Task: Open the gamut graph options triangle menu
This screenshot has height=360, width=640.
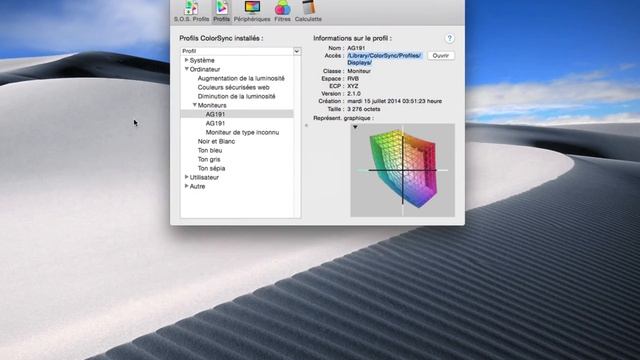Action: [355, 127]
